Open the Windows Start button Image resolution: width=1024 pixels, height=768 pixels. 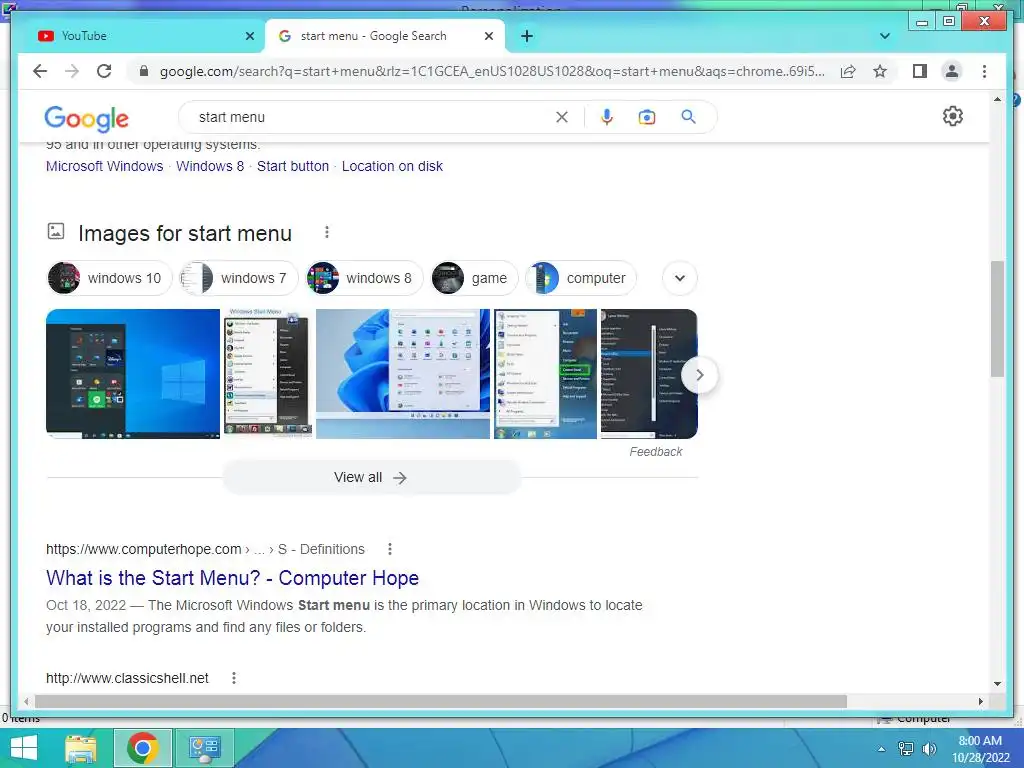pyautogui.click(x=24, y=748)
